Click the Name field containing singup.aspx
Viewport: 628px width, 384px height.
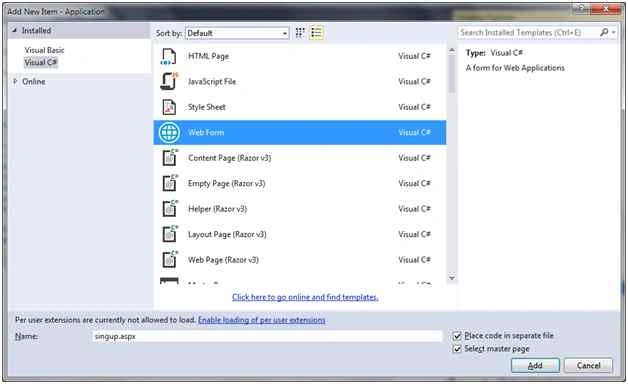point(267,336)
